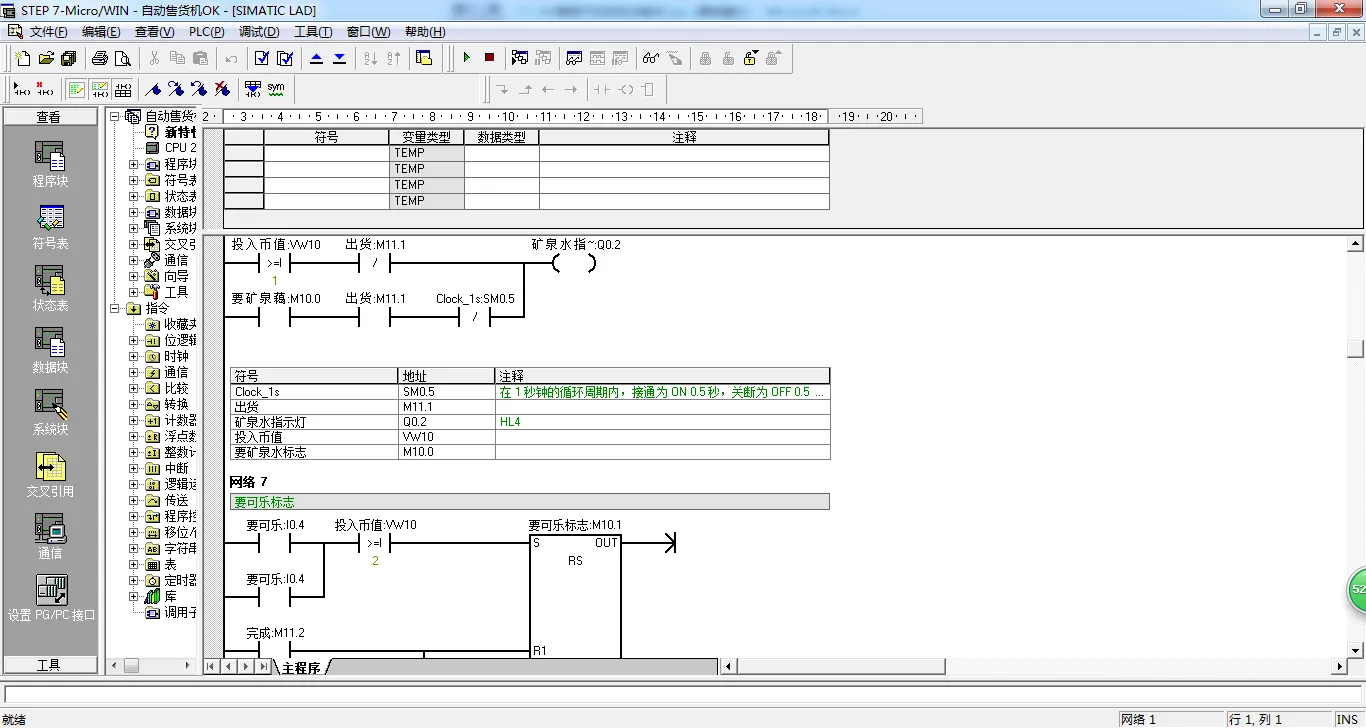
Task: Click the Clear All Bookmarks icon with red X
Action: tap(222, 89)
